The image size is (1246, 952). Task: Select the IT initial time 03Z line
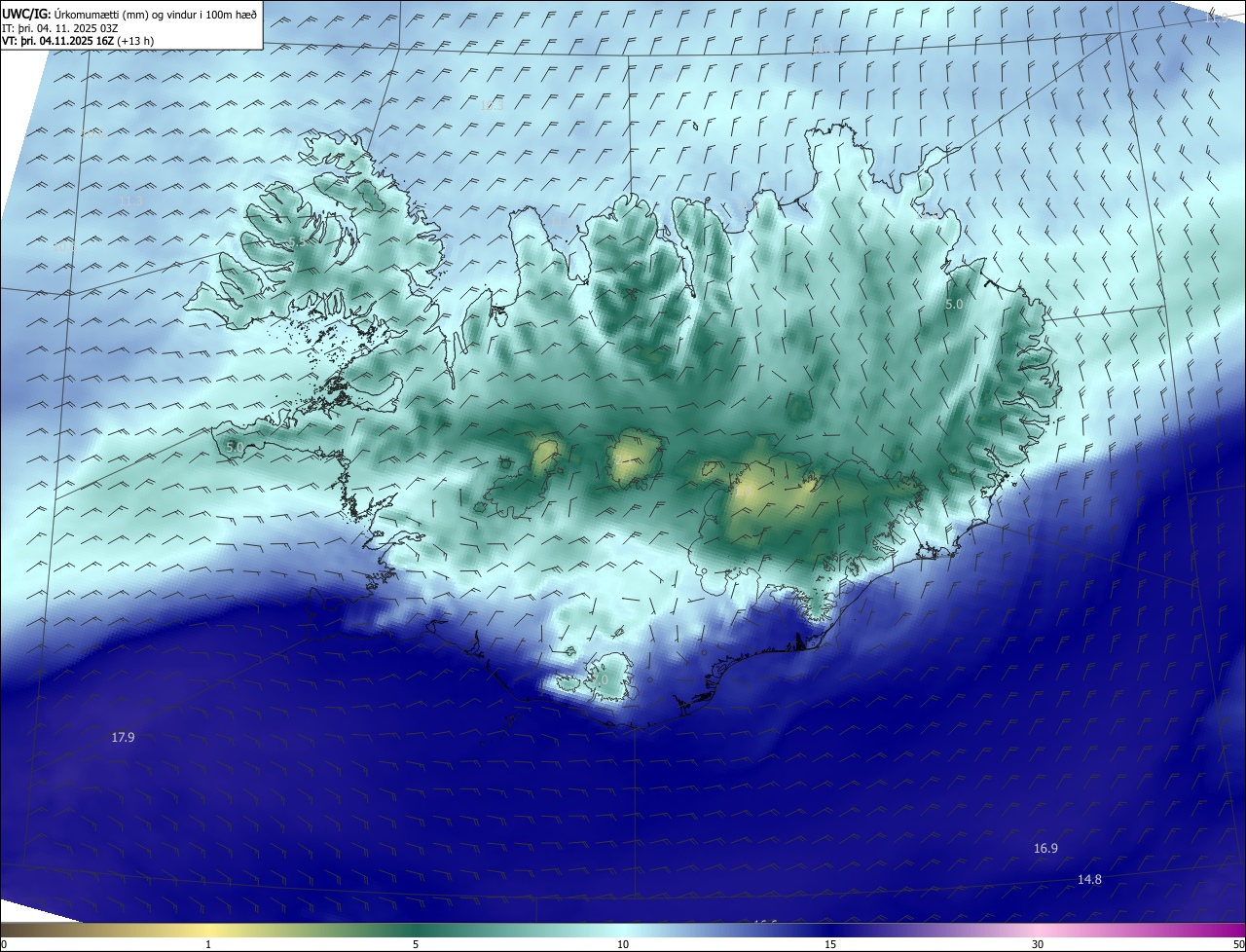(x=60, y=27)
